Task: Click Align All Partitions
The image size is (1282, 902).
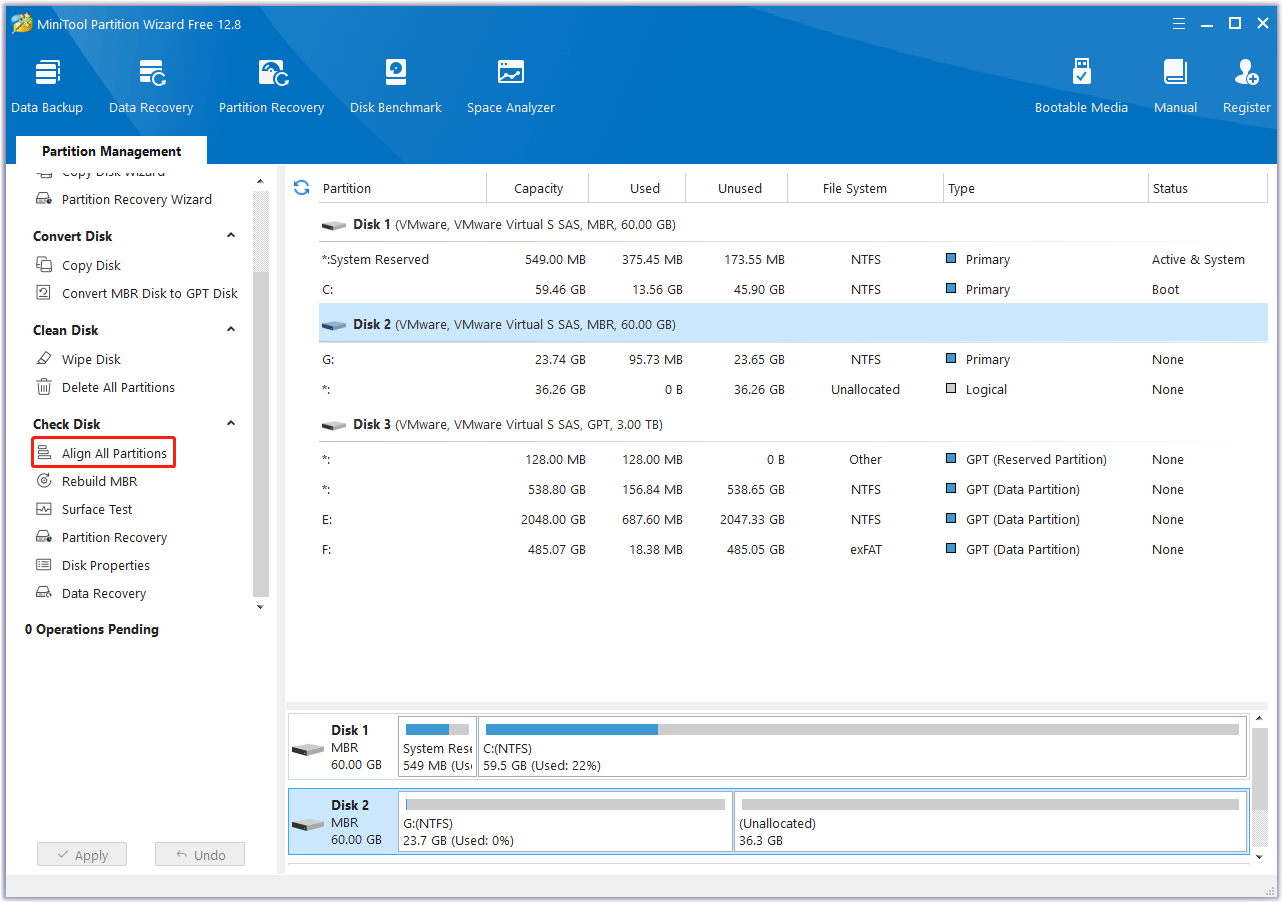Action: click(114, 453)
